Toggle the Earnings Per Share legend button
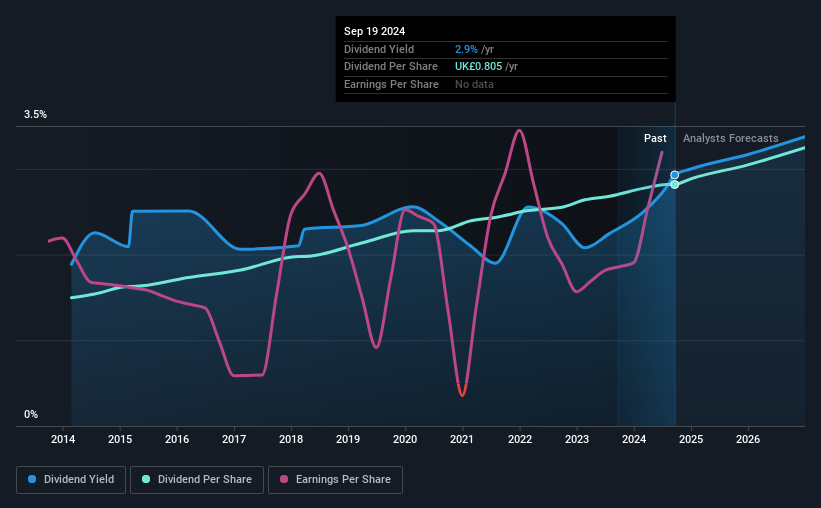 tap(335, 480)
